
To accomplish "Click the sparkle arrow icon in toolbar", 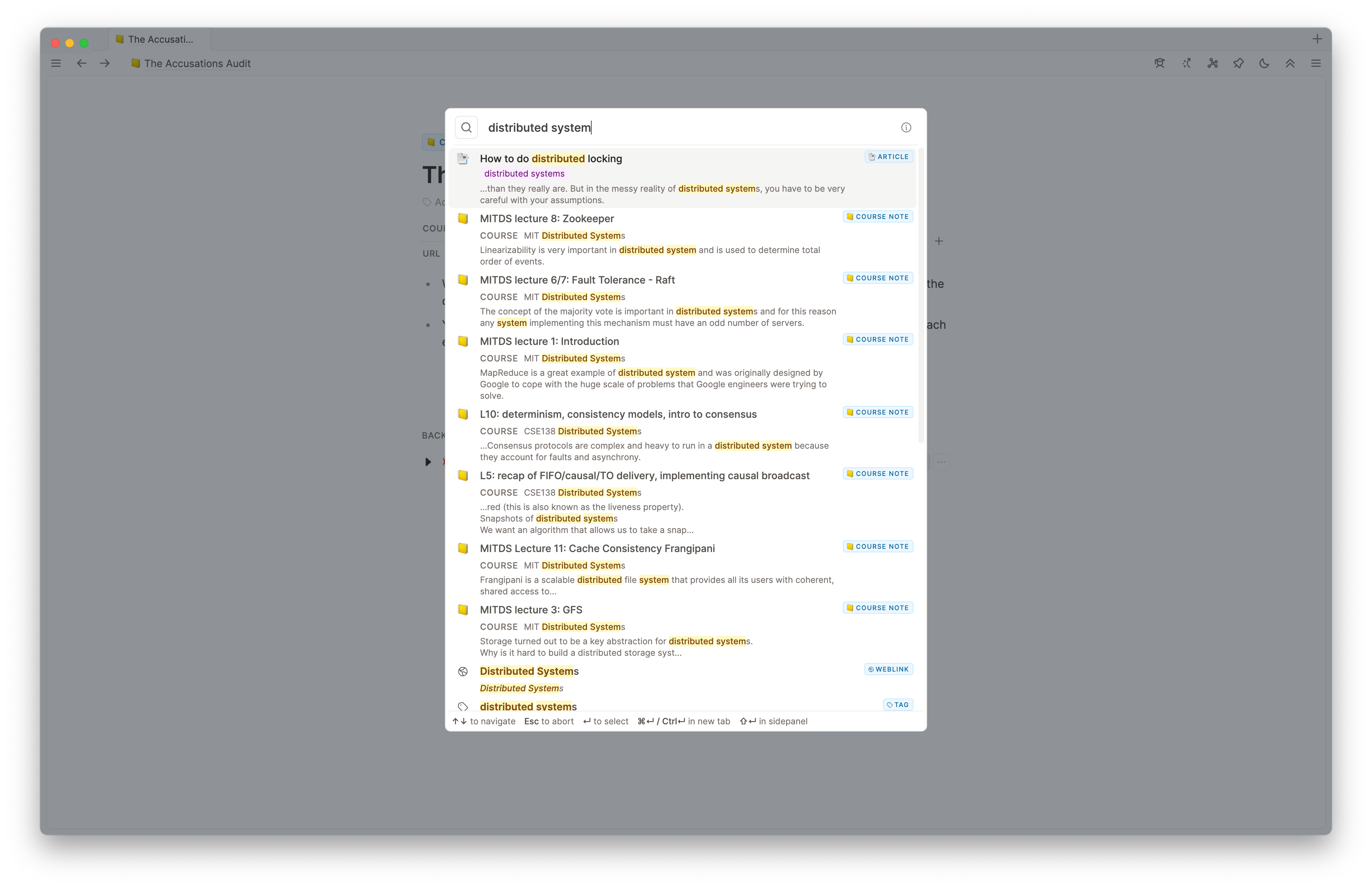I will click(x=1187, y=64).
